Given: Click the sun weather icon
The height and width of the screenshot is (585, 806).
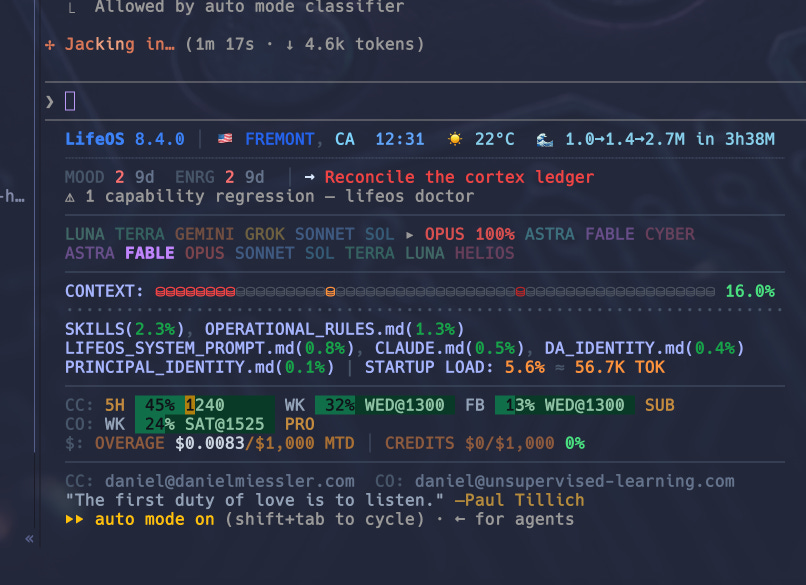Looking at the screenshot, I should (455, 139).
